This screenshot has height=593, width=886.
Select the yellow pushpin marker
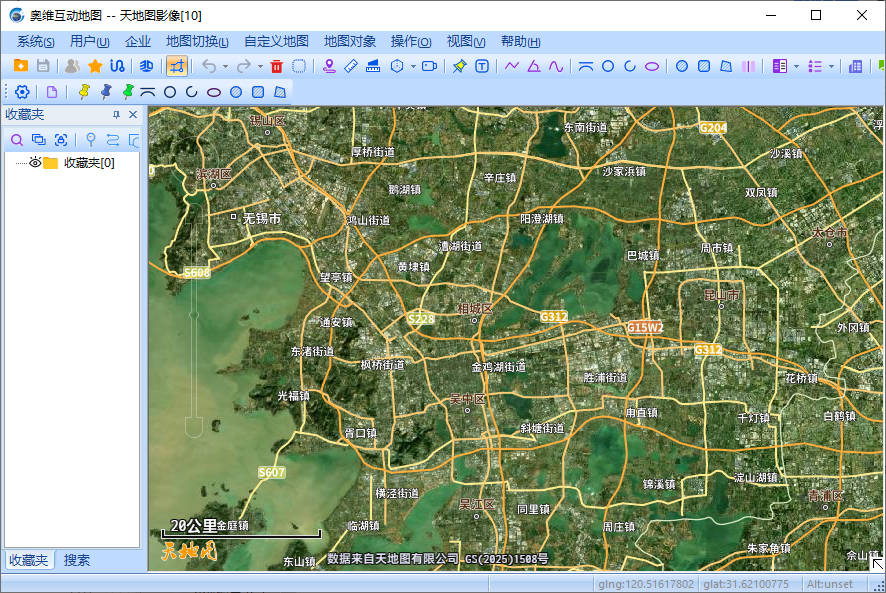coord(84,92)
